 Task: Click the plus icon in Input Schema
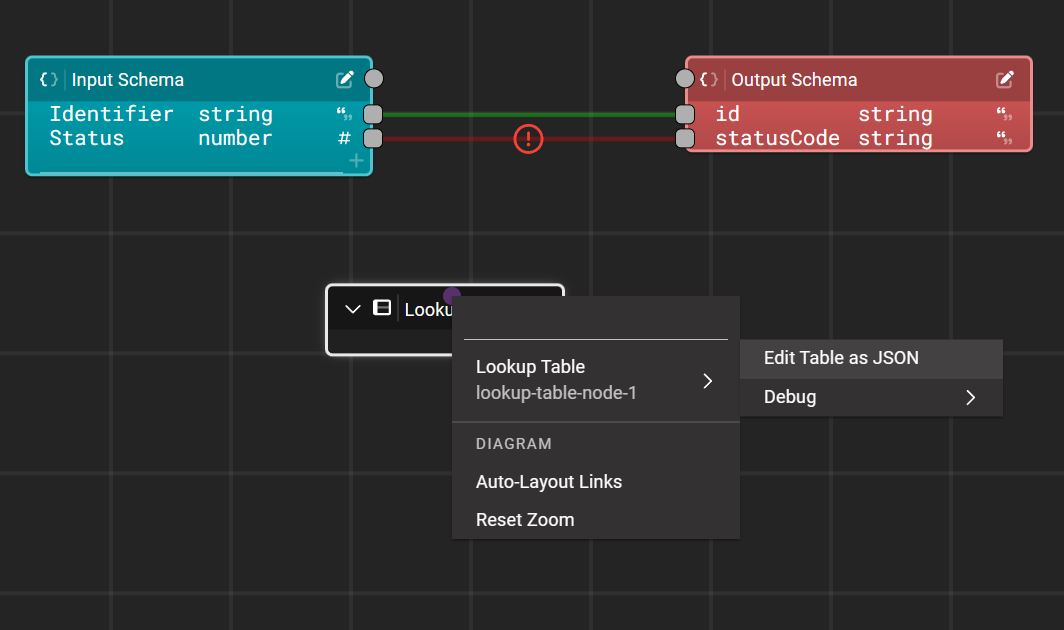(356, 161)
